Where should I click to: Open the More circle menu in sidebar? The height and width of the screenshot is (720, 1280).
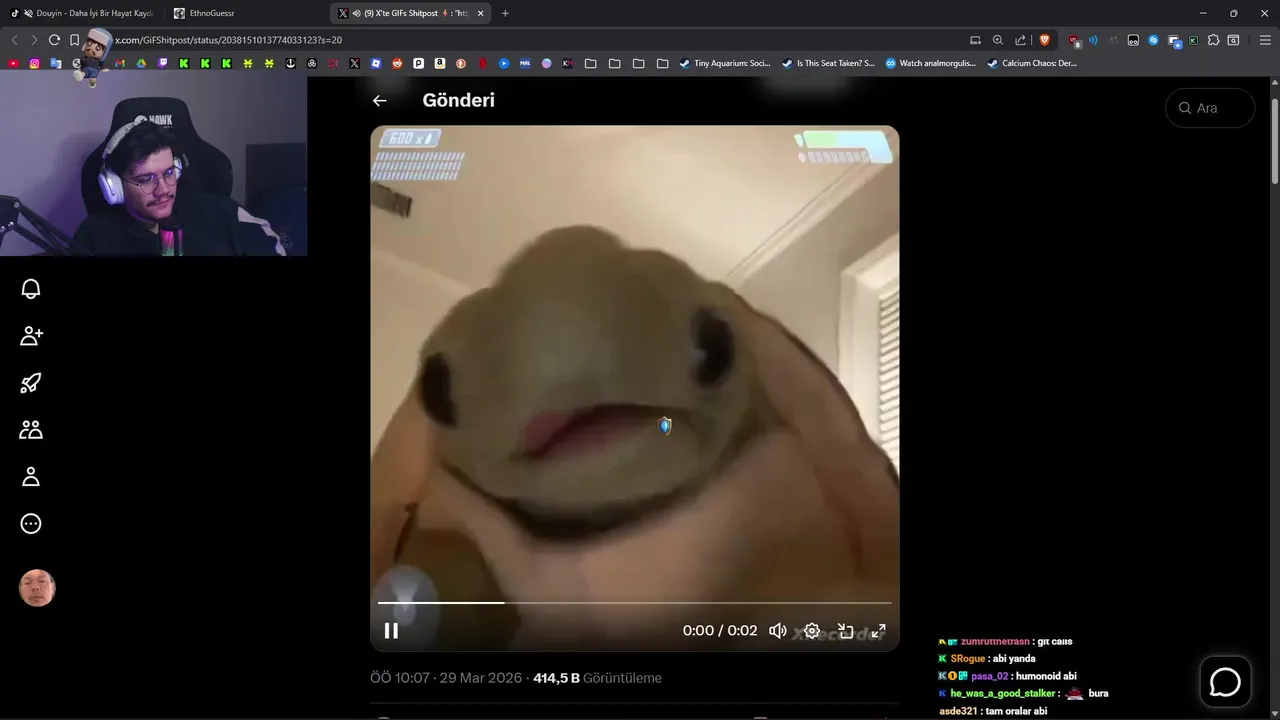point(31,524)
